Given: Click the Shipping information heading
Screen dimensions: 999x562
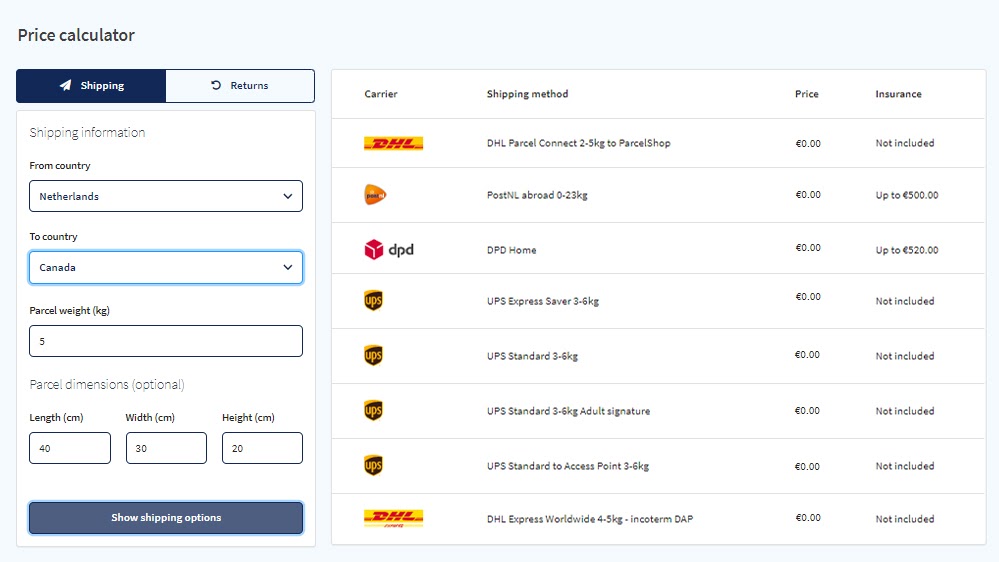Looking at the screenshot, I should (x=87, y=133).
